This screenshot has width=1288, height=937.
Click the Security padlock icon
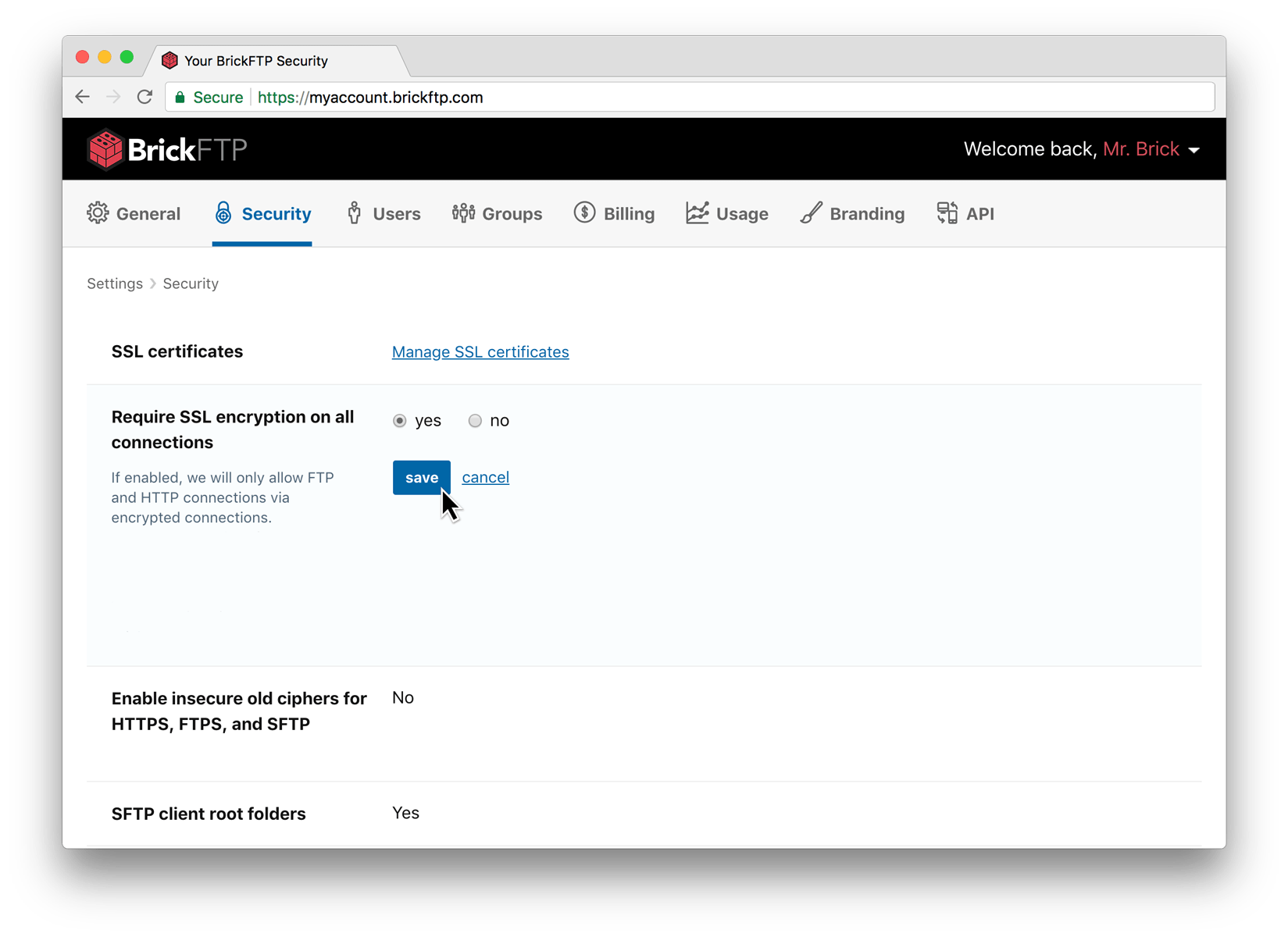coord(223,213)
